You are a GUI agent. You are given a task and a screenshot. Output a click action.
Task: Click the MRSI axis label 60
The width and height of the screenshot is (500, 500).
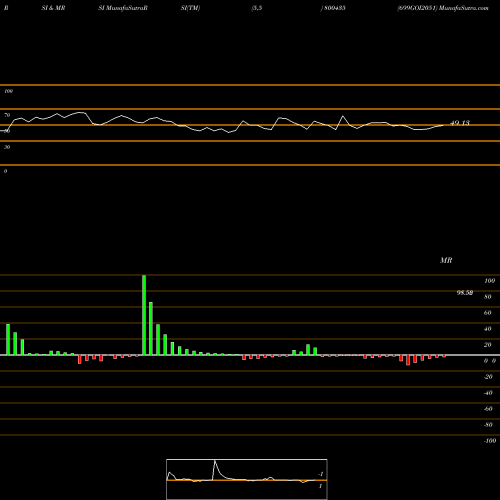coord(487,313)
